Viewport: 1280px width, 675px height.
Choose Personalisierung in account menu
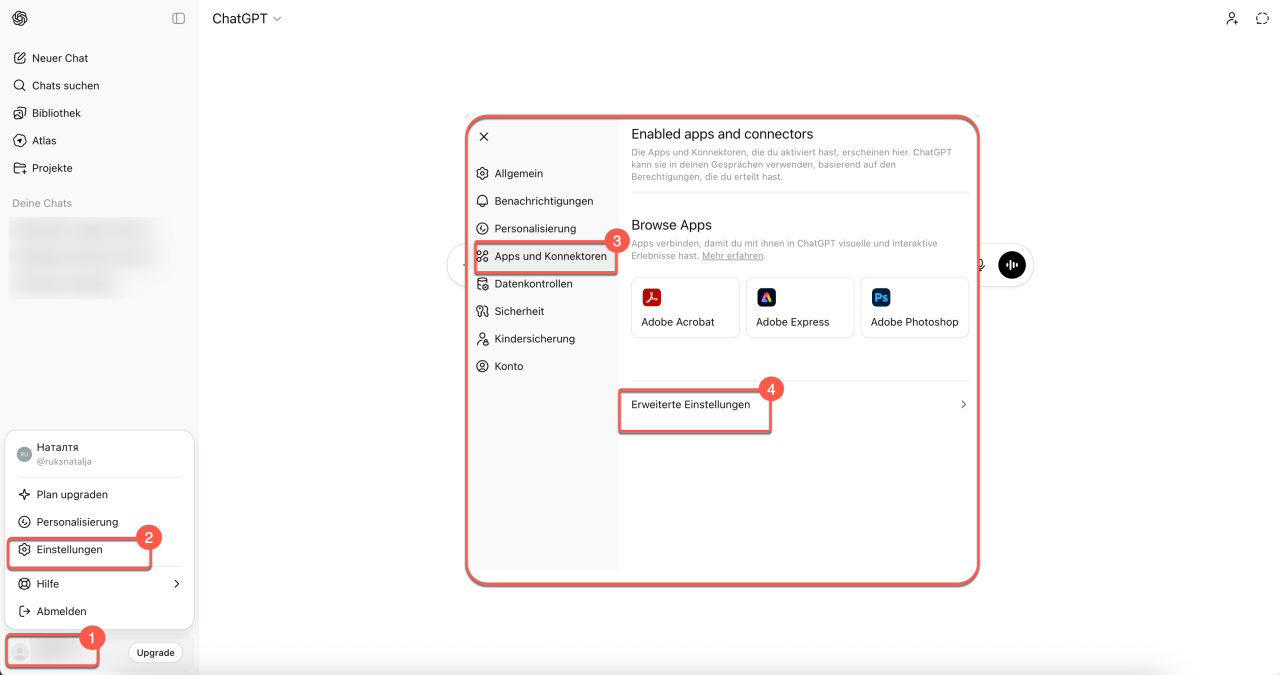[x=99, y=522]
